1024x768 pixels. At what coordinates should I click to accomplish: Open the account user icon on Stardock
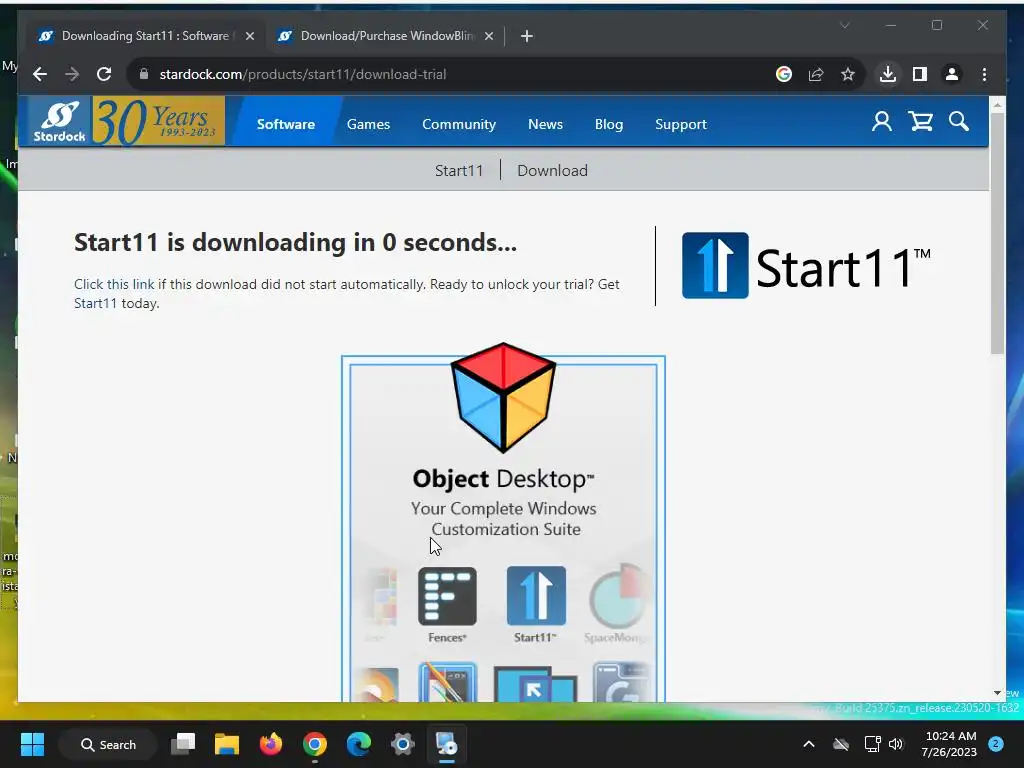pos(882,121)
